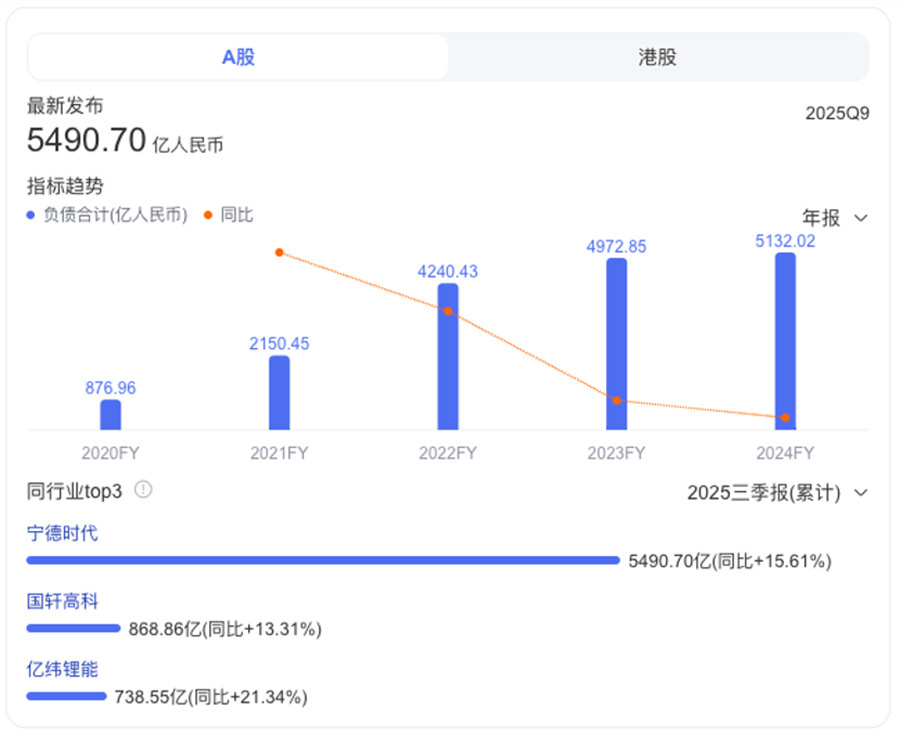Screen dimensions: 900x735
Task: Click the 宁德时代 progress bar
Action: pyautogui.click(x=323, y=560)
